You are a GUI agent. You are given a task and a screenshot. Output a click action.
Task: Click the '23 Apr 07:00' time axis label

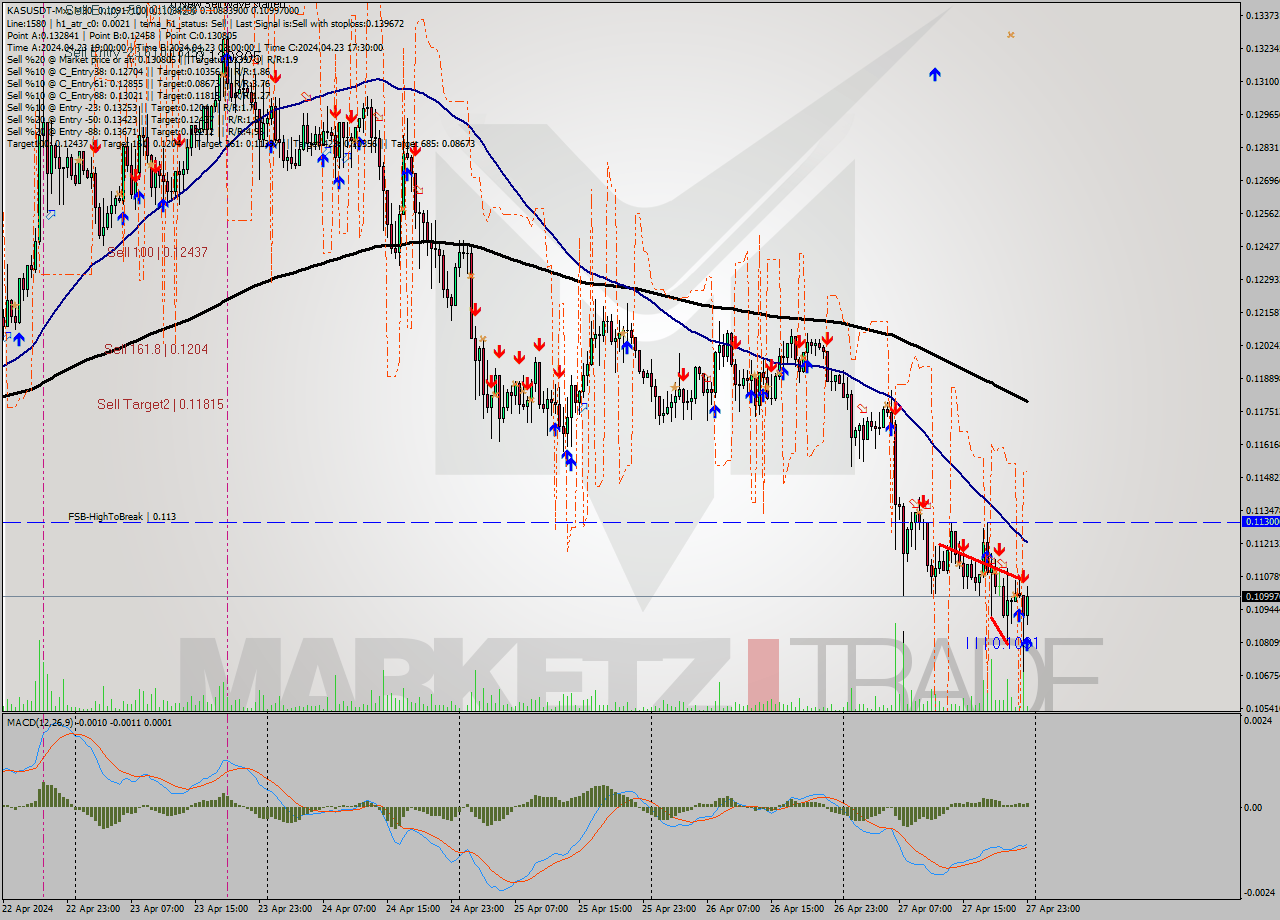pos(157,909)
